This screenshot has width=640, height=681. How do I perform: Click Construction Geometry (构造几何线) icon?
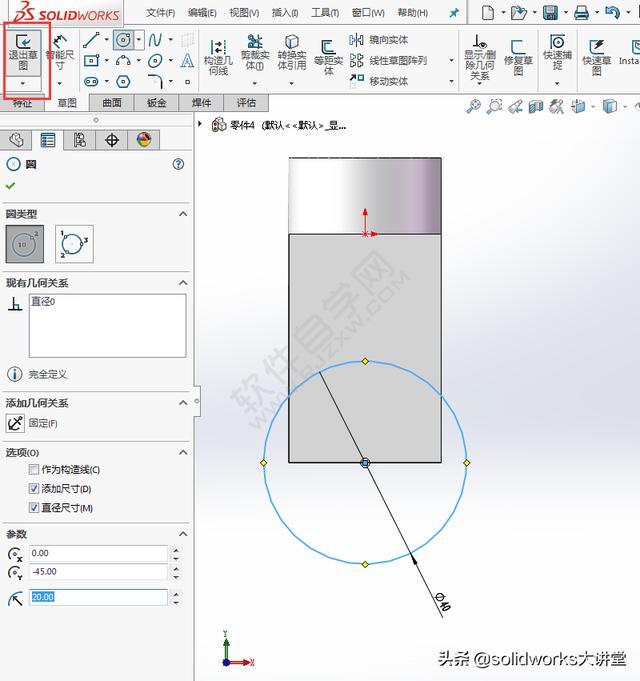[x=218, y=57]
